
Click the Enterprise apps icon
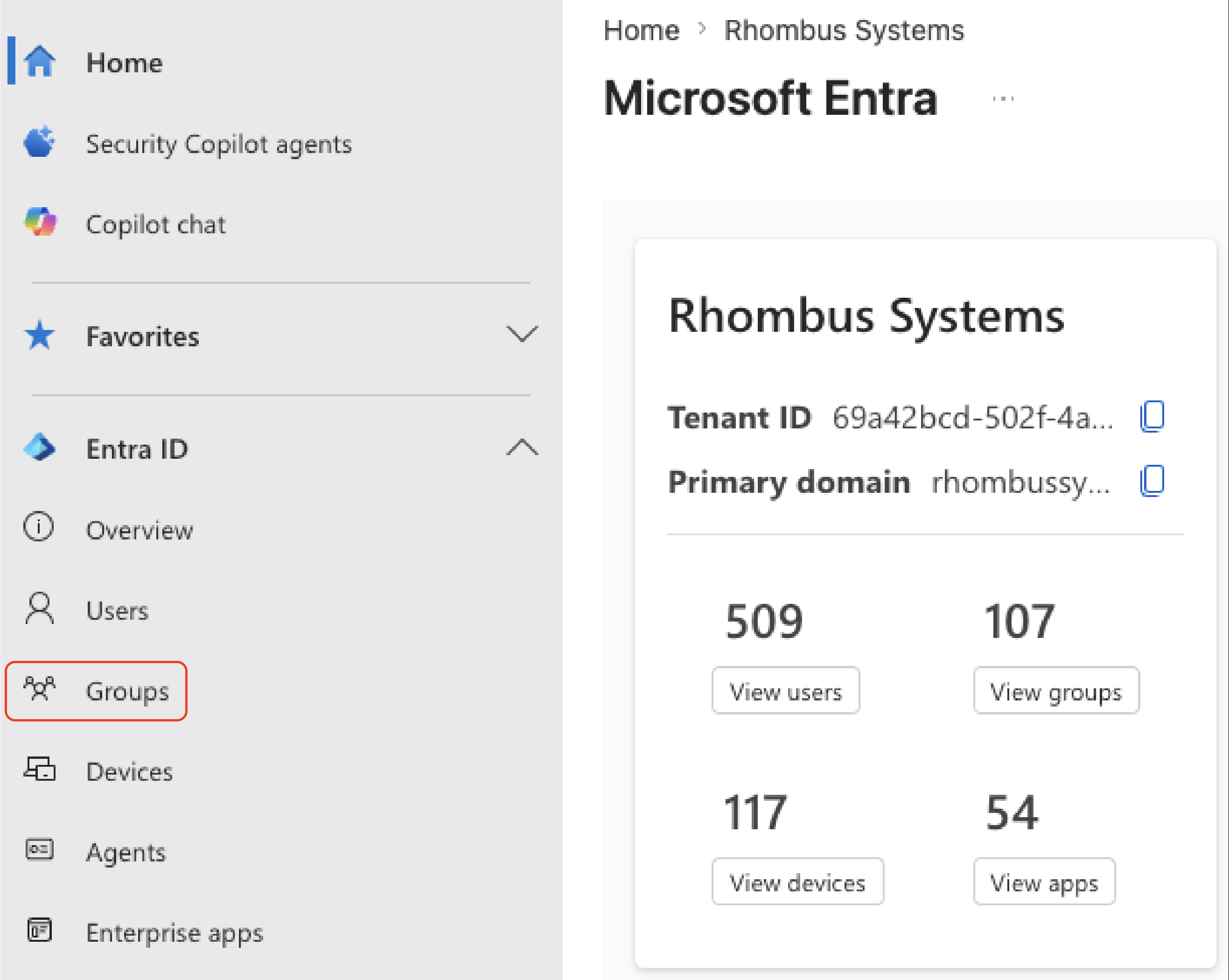(x=39, y=931)
